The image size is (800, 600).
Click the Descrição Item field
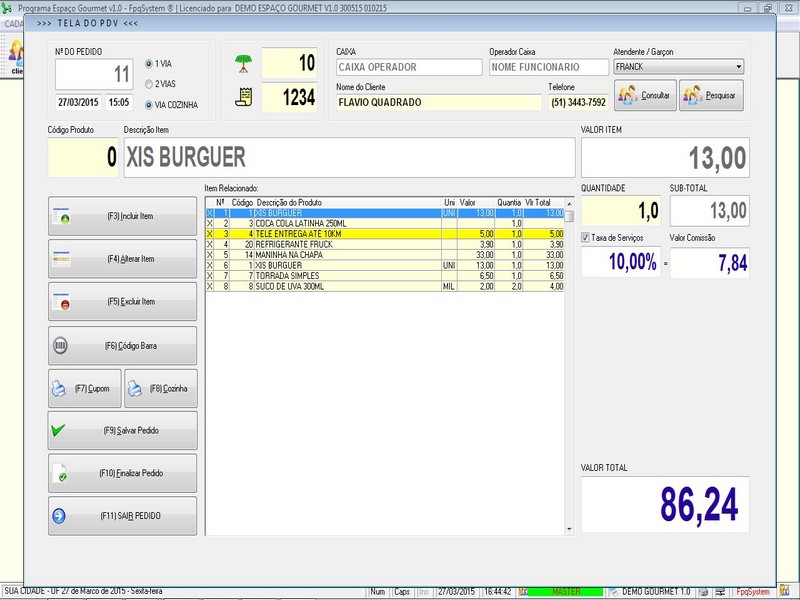(349, 157)
